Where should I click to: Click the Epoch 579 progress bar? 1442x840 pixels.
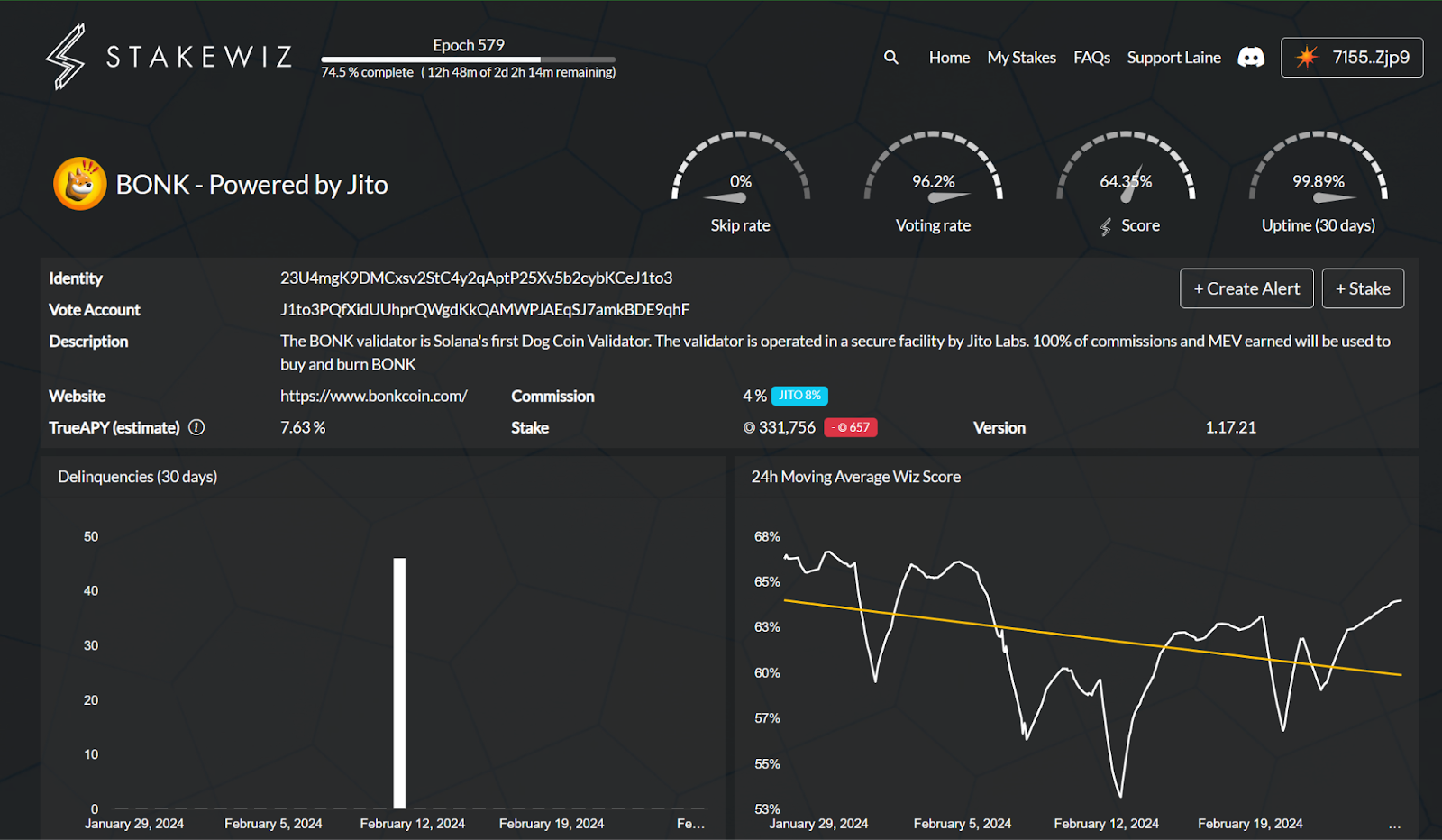[x=469, y=59]
